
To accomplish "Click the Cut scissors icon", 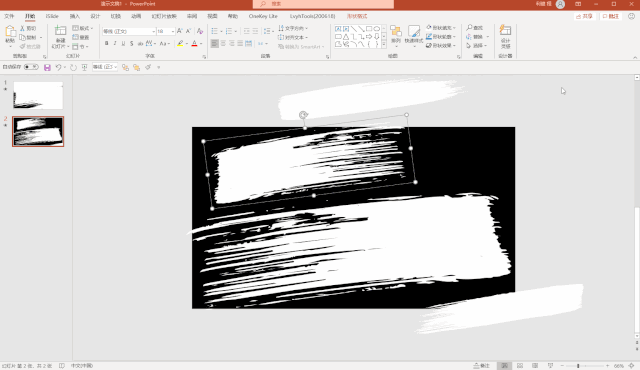I will (23, 28).
